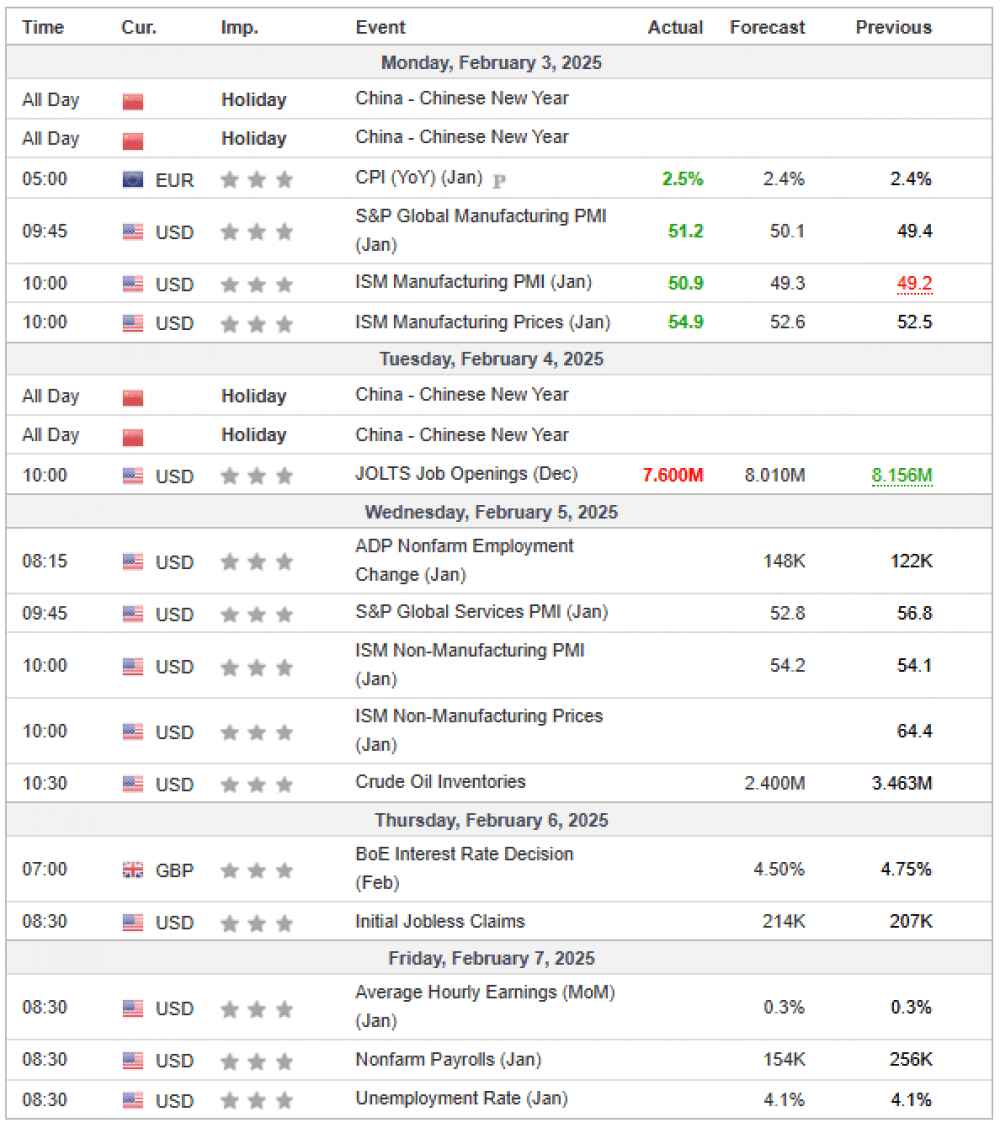The height and width of the screenshot is (1128, 1000).
Task: Click the US flag in the JOLTS Job Openings row
Action: [132, 476]
